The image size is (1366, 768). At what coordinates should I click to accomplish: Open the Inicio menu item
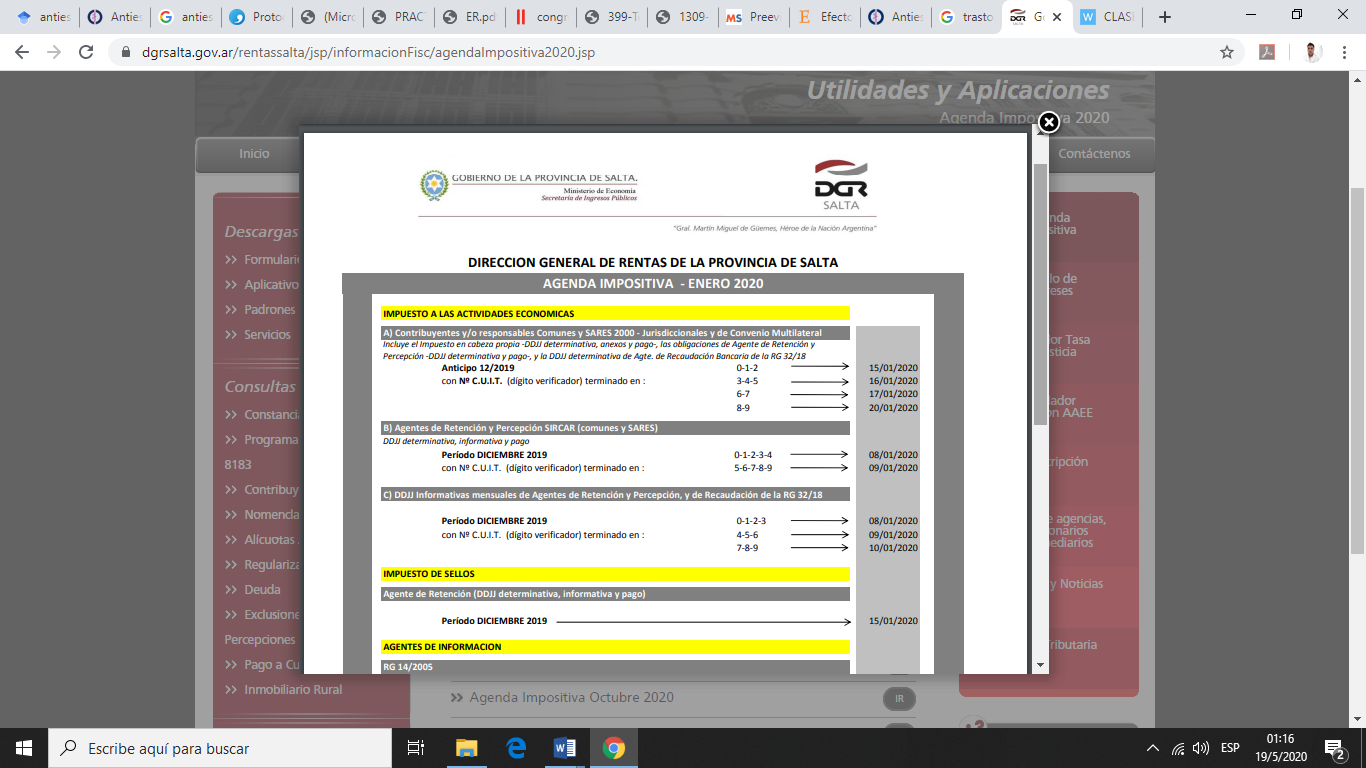pyautogui.click(x=254, y=154)
